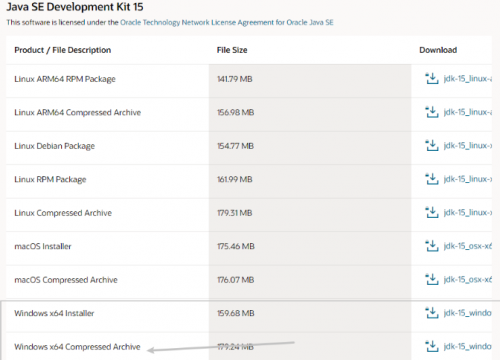
Task: Download jdk-15_osx file for macOS Installer
Action: pyautogui.click(x=468, y=246)
